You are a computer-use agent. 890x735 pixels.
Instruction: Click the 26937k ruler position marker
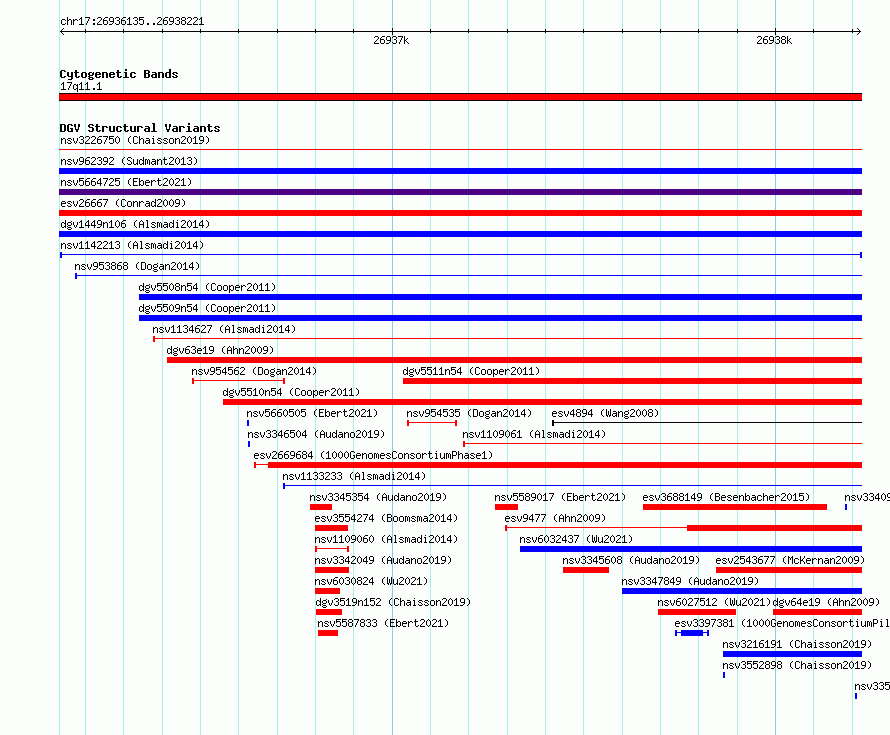point(391,40)
